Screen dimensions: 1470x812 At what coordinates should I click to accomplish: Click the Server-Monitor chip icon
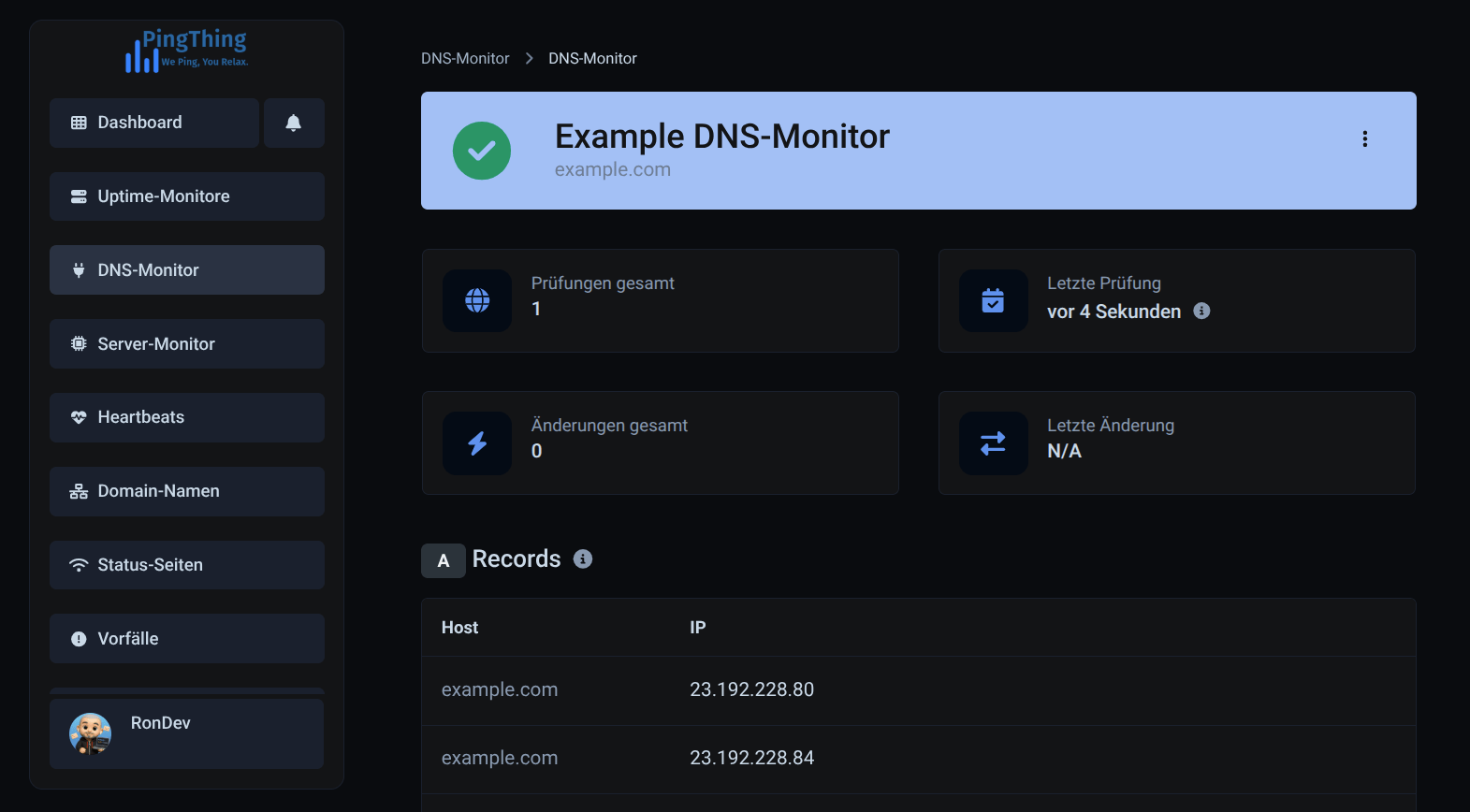(x=79, y=343)
